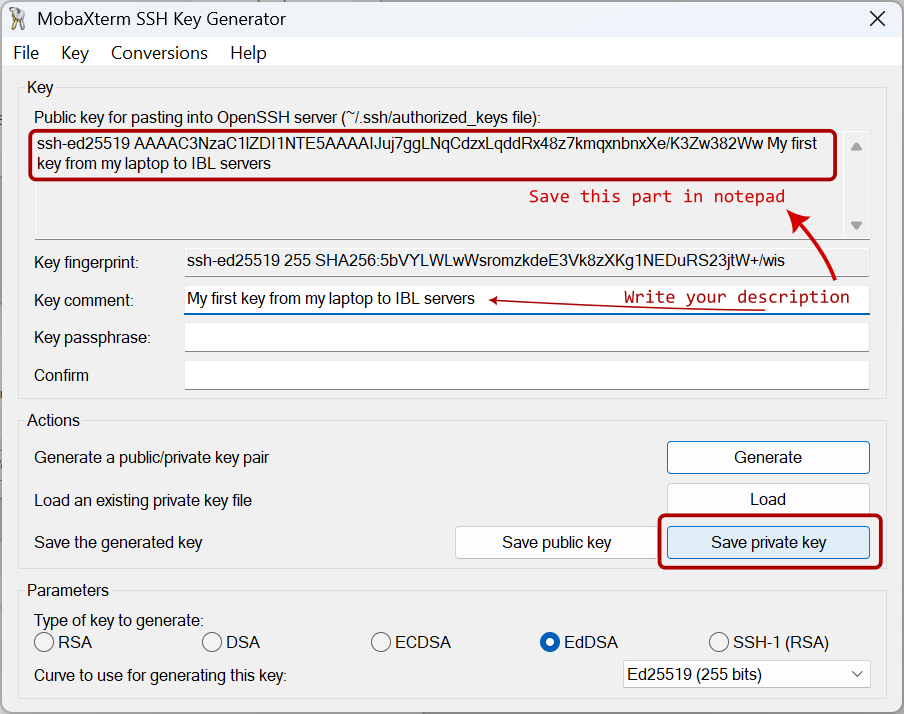904x714 pixels.
Task: Select the DSA key type
Action: click(231, 642)
